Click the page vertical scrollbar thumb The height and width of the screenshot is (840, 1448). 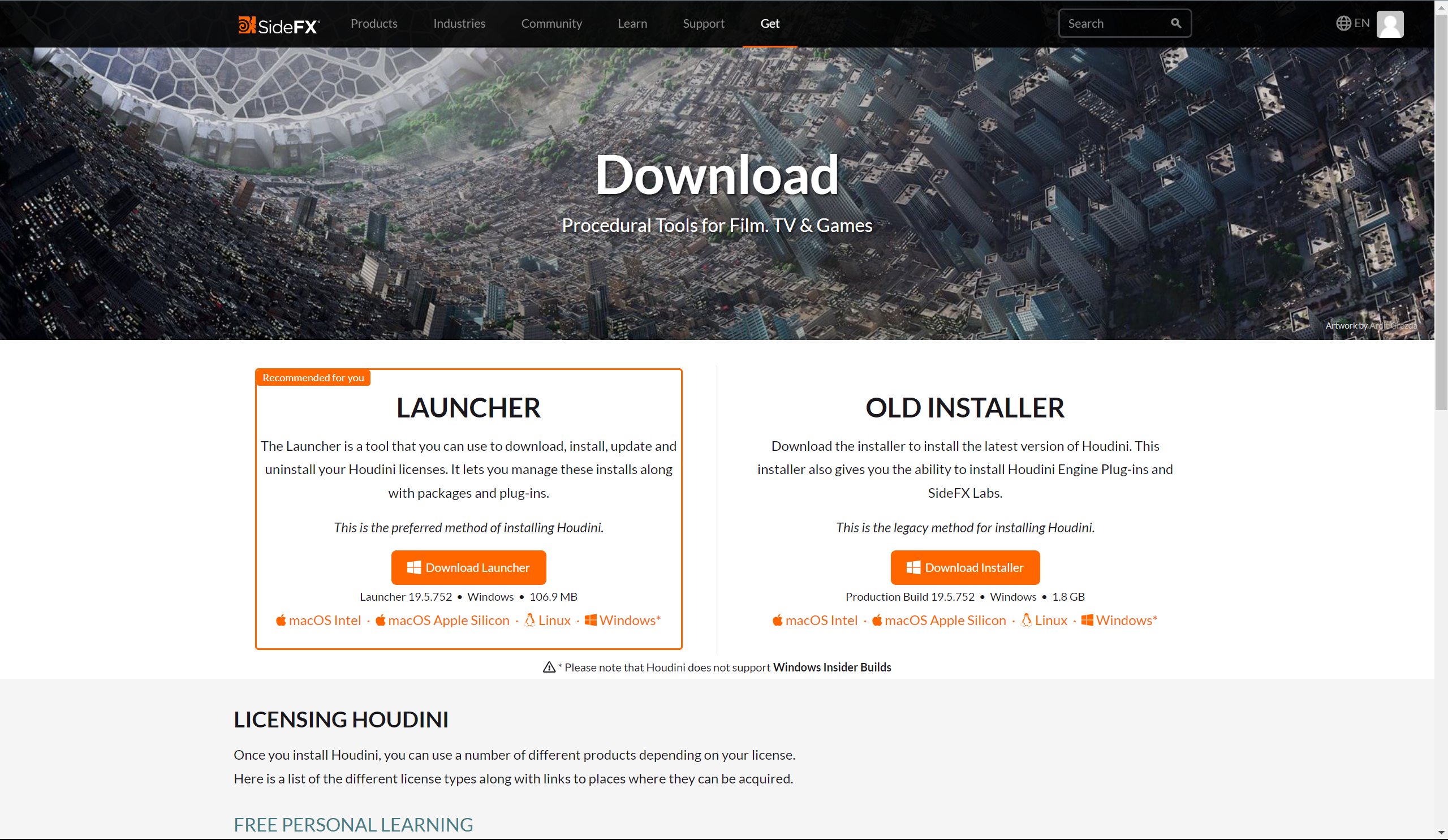click(1441, 213)
